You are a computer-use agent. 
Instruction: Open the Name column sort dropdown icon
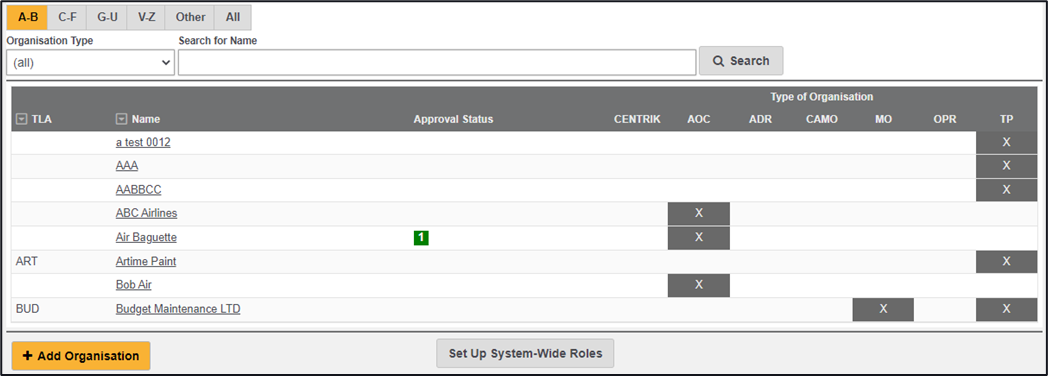tap(121, 120)
